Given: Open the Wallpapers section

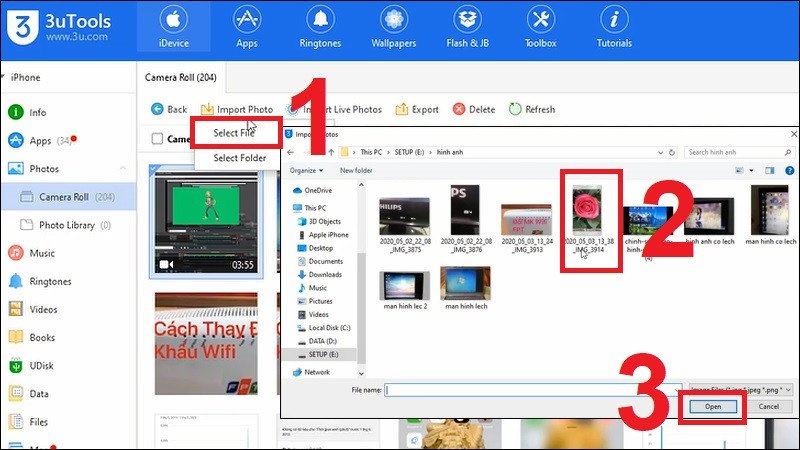Looking at the screenshot, I should (x=393, y=27).
